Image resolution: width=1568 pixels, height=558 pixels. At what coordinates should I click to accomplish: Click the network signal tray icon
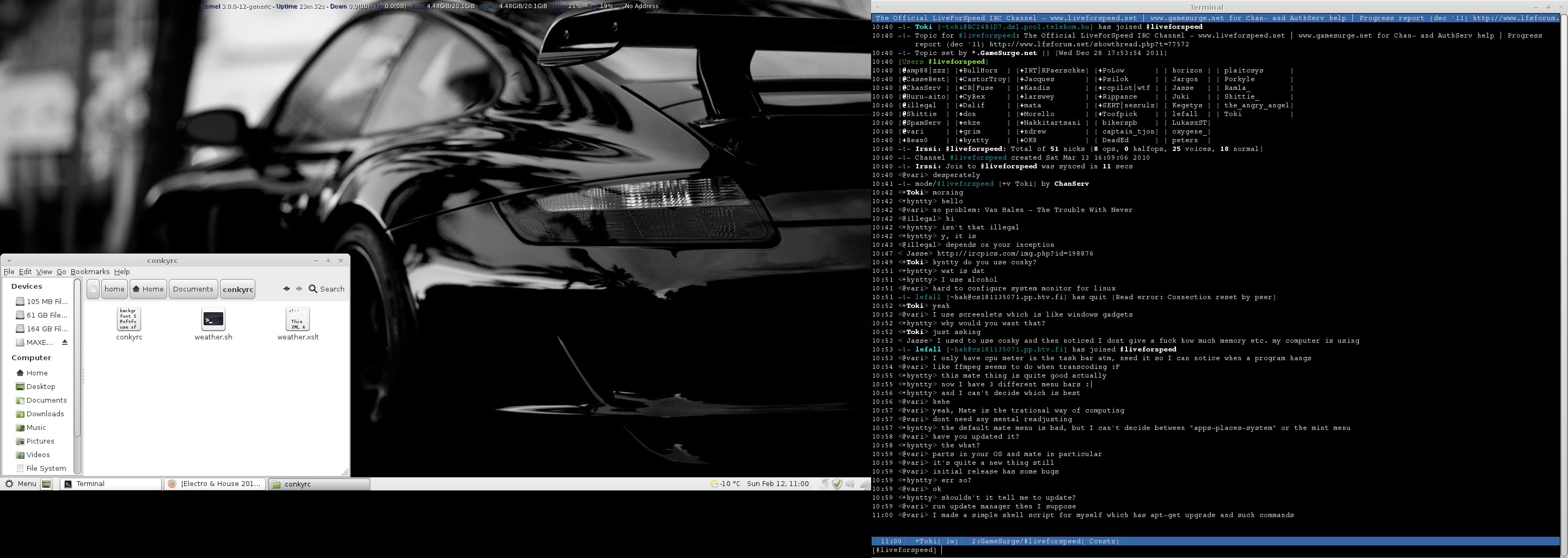pyautogui.click(x=863, y=484)
